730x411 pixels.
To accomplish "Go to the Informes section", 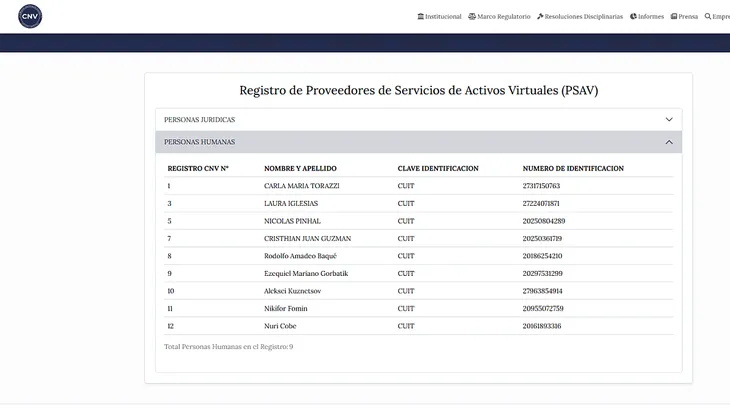I will (x=651, y=16).
